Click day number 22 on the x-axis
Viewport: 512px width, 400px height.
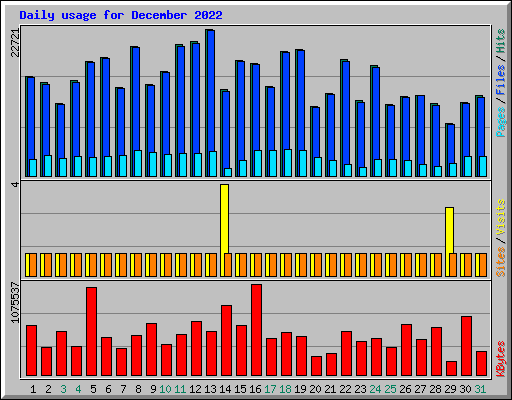[345, 389]
